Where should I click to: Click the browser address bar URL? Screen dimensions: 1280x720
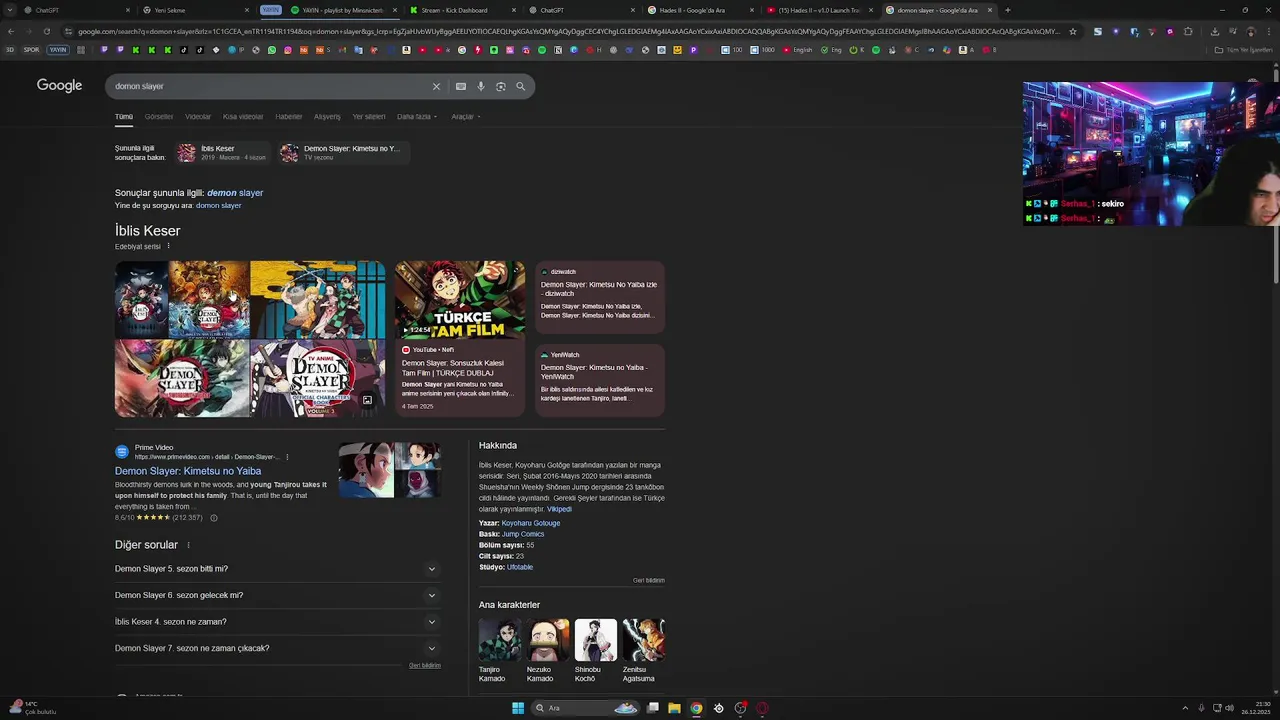pos(569,31)
